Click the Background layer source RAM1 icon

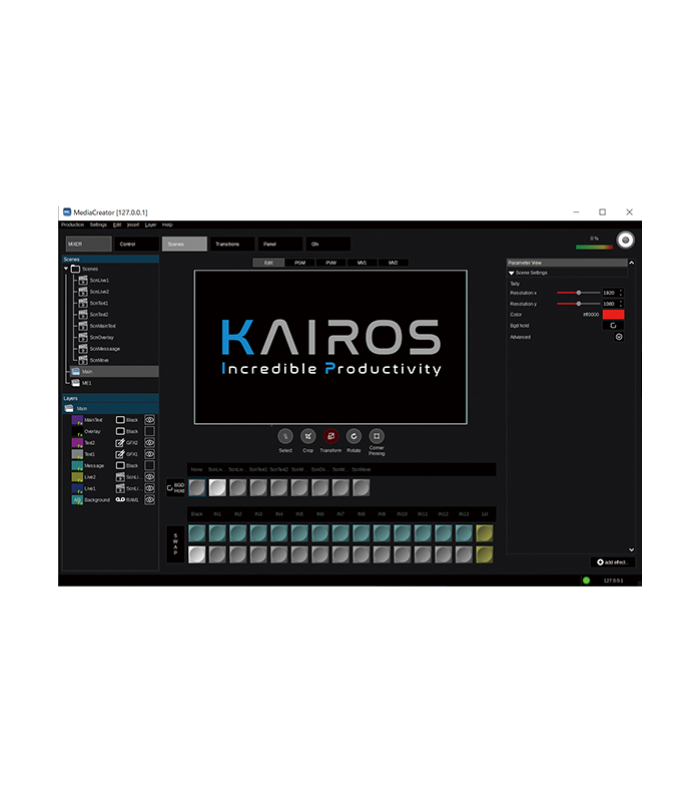(120, 499)
